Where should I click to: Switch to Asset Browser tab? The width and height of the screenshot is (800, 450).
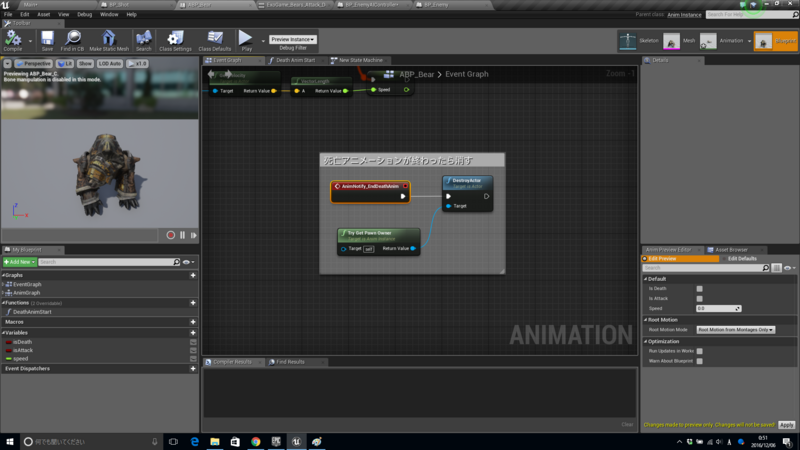[731, 250]
